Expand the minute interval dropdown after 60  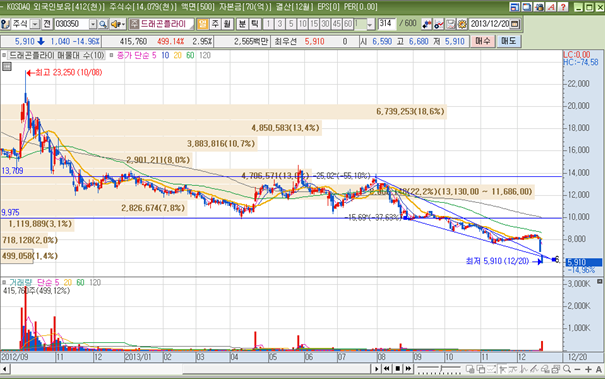pyautogui.click(x=370, y=24)
